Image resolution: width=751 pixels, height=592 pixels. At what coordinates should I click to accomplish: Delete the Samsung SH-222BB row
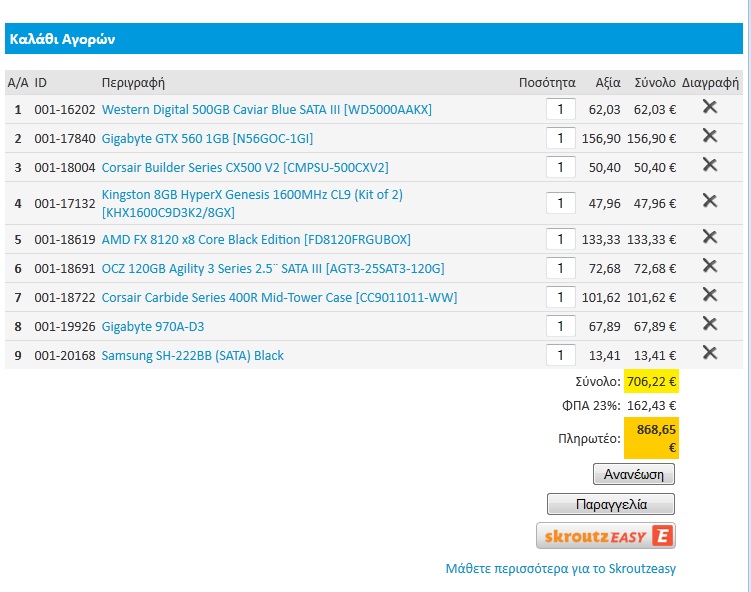[710, 353]
